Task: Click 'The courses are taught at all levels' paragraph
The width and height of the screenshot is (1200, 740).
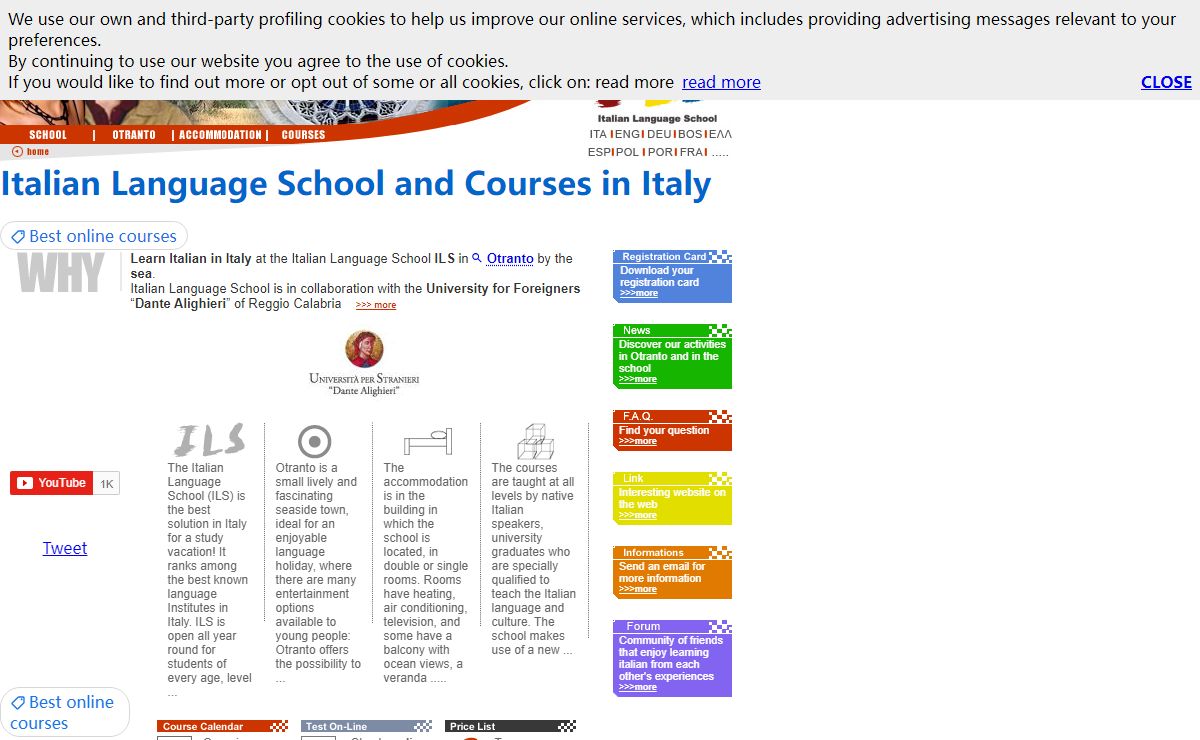Action: coord(534,558)
